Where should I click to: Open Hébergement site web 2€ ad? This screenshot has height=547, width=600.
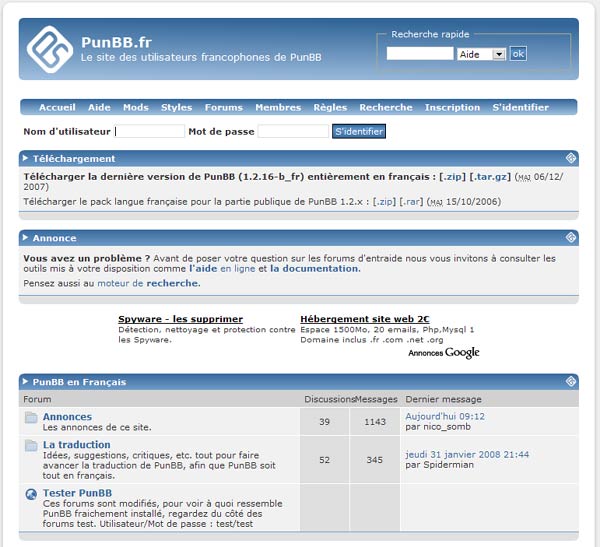pos(365,319)
